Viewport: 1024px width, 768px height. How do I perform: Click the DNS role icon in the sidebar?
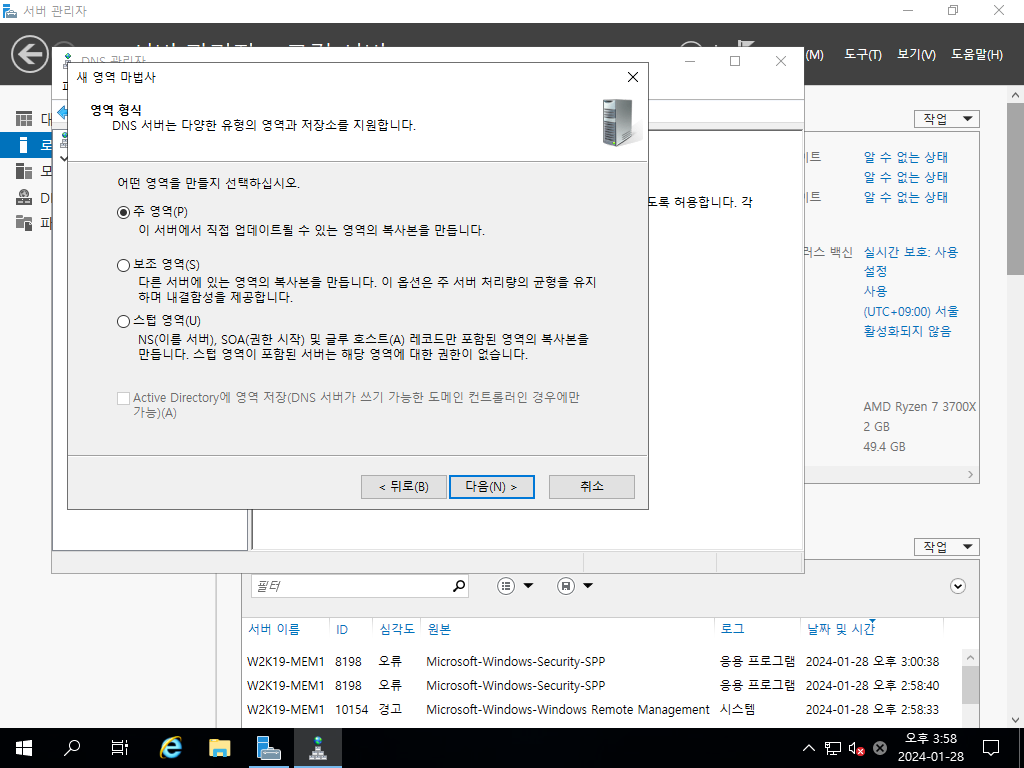24,197
